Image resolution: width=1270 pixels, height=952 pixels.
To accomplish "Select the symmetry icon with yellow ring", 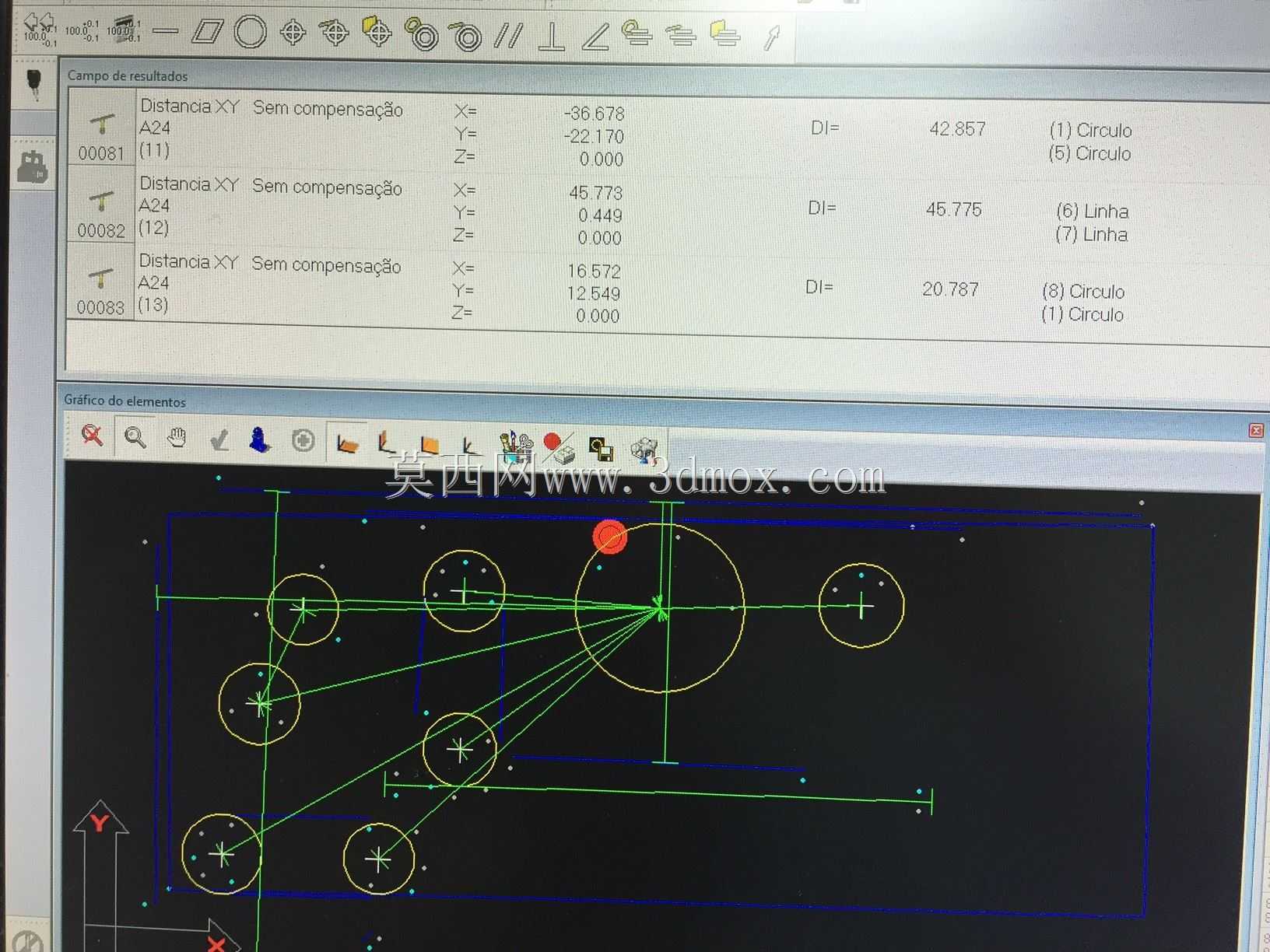I will coord(637,33).
